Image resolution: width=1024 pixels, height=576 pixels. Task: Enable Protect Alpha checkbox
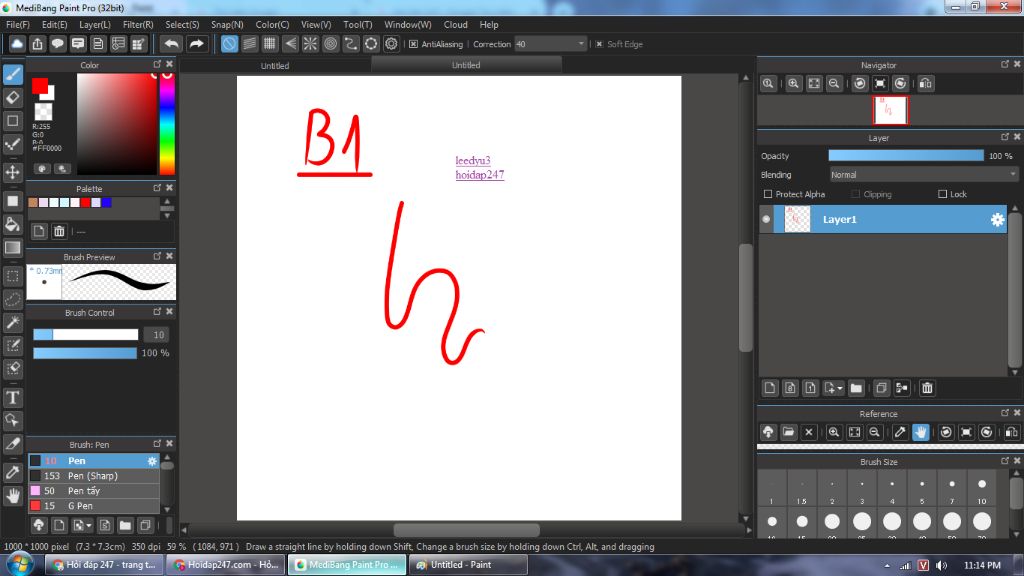[768, 194]
